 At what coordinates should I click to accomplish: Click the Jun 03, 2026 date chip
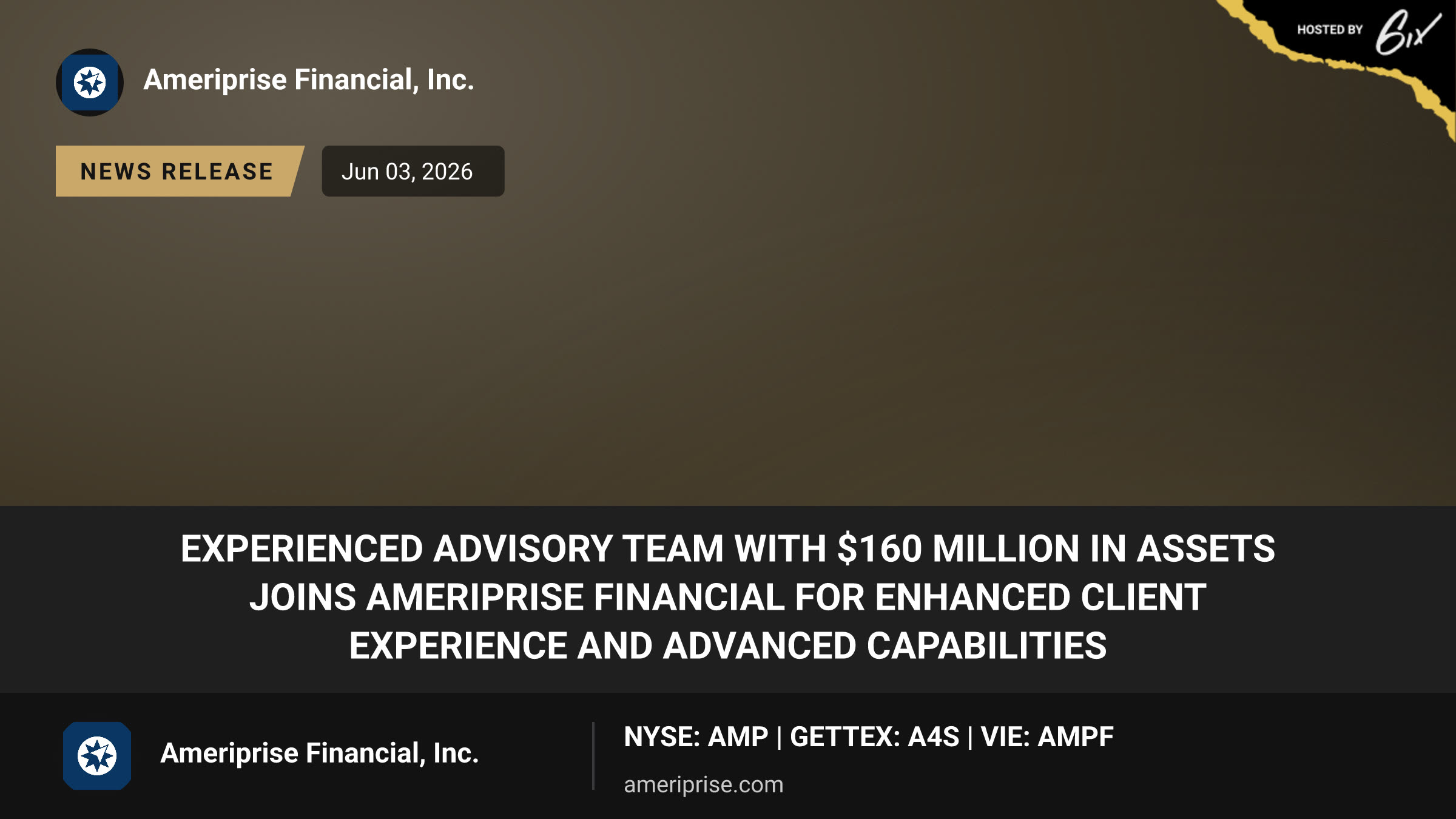(413, 171)
